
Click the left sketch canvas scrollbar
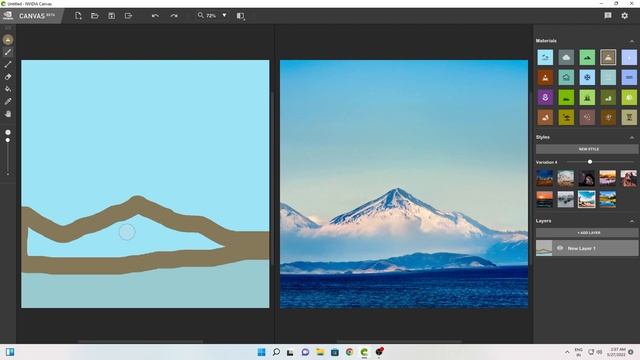point(140,341)
